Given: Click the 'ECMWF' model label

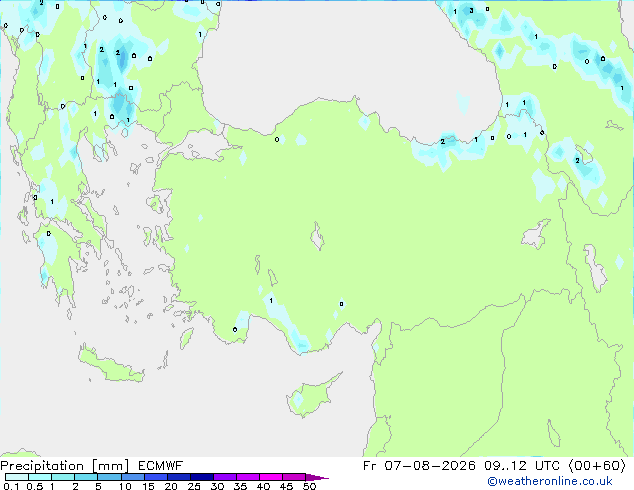Looking at the screenshot, I should click(161, 466).
